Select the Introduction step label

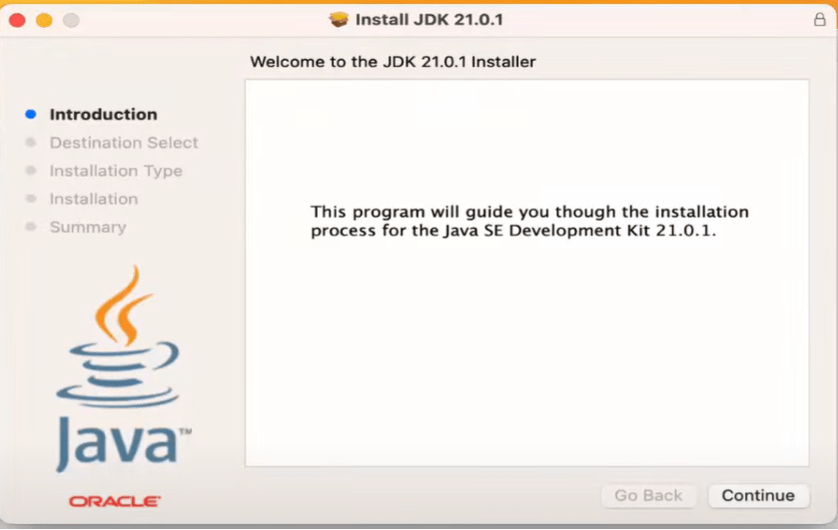(x=103, y=115)
